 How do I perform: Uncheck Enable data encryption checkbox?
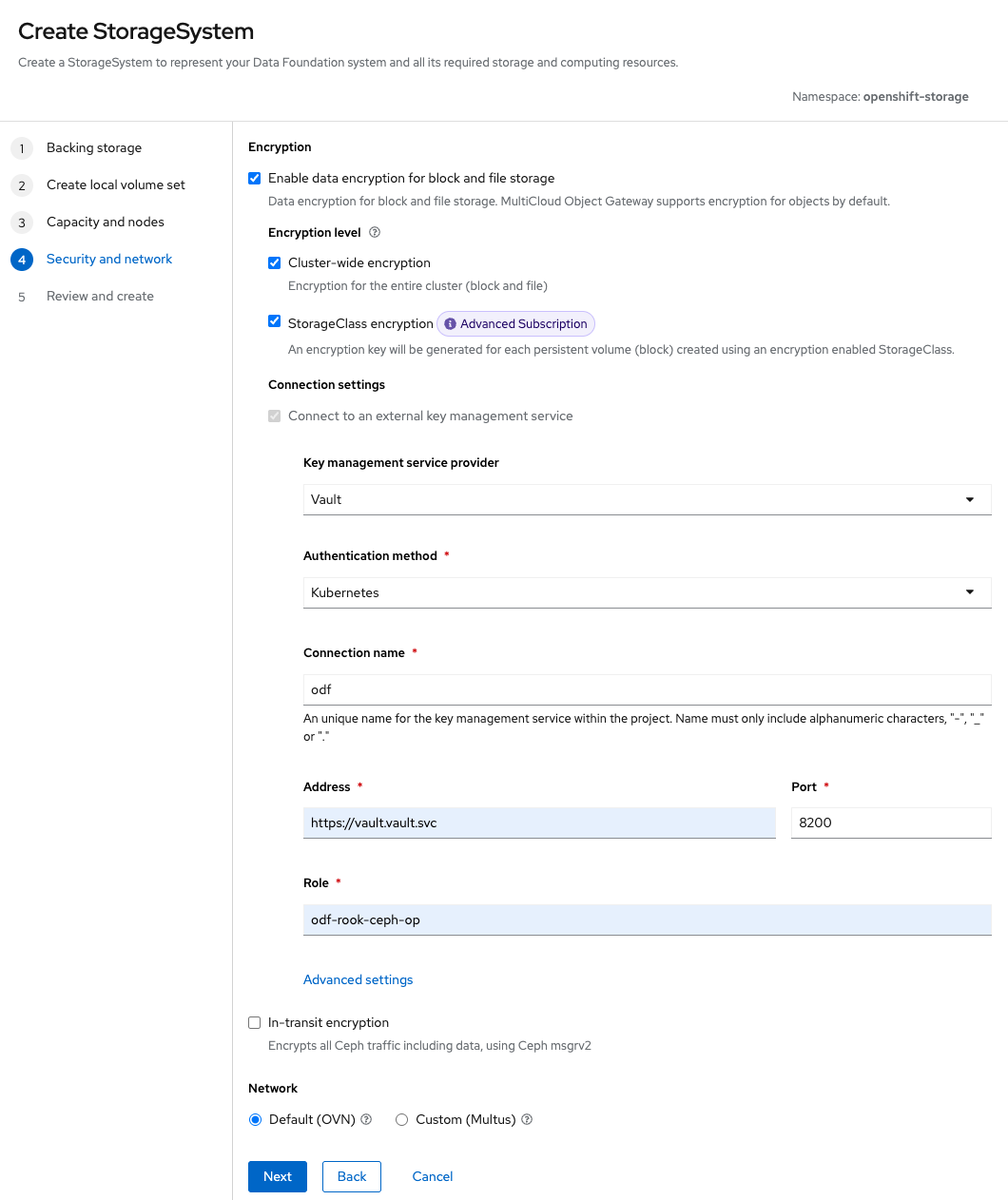[x=255, y=178]
